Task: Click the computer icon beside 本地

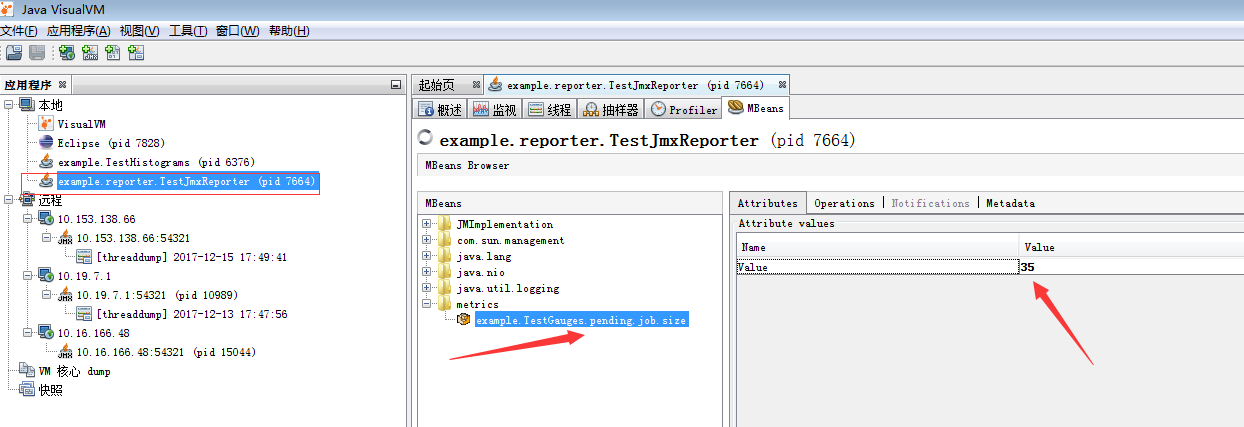Action: coord(27,105)
